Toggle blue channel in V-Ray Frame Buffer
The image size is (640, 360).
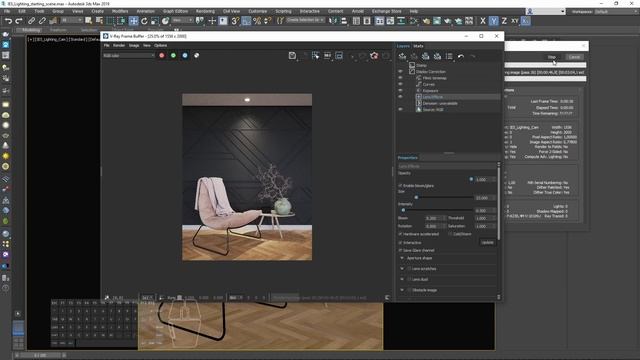point(185,56)
